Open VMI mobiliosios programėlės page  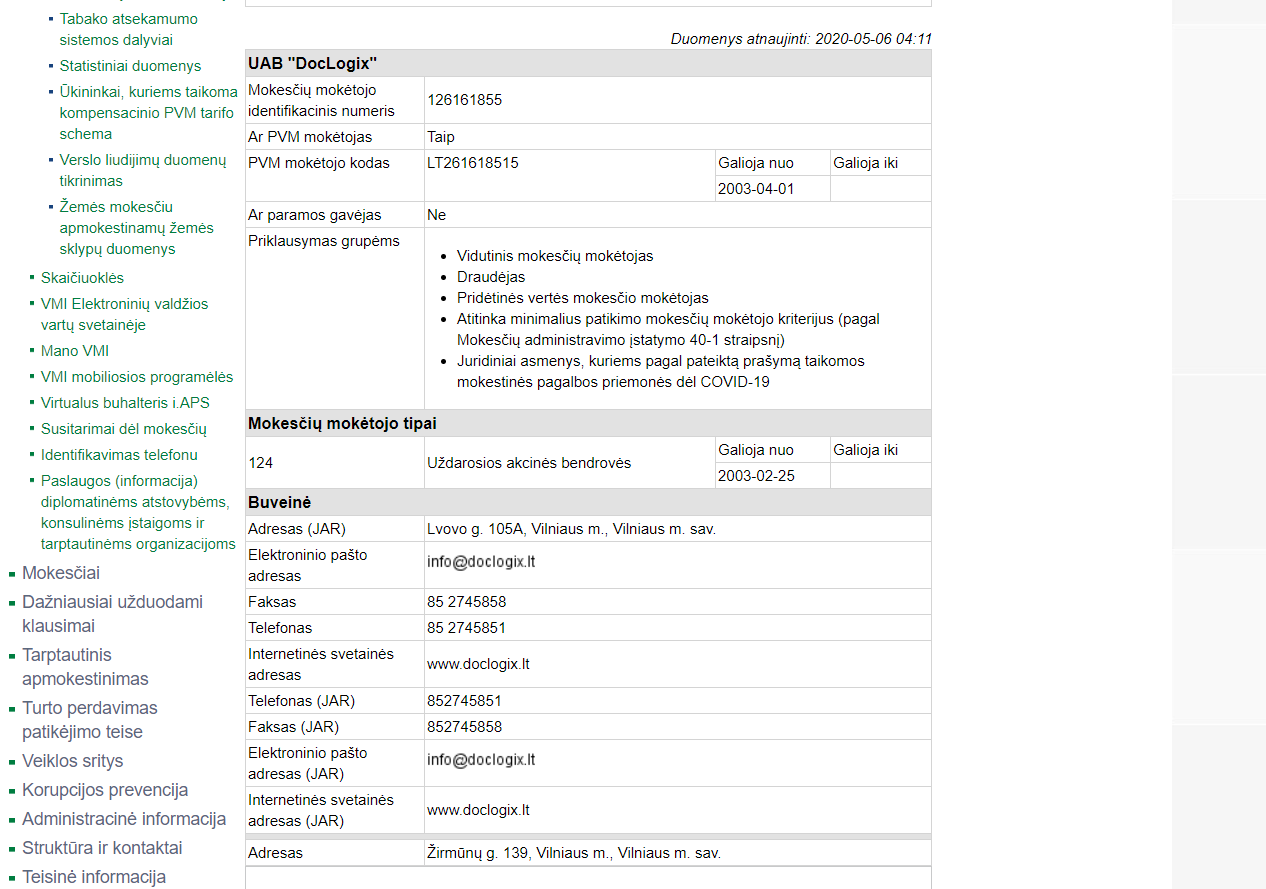(x=137, y=377)
